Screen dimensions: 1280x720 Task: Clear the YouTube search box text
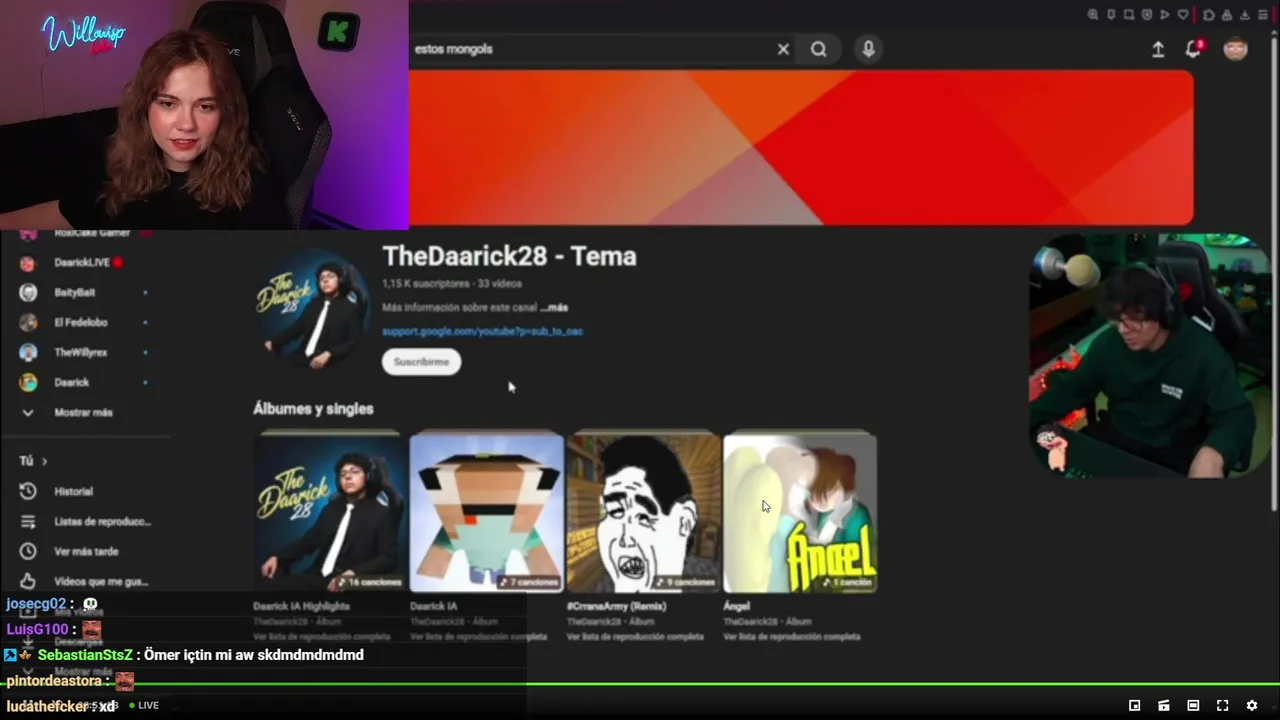(783, 49)
